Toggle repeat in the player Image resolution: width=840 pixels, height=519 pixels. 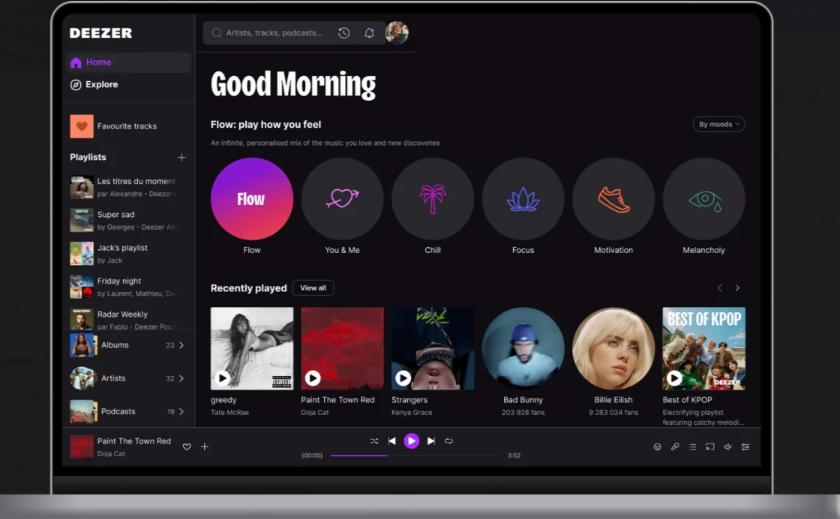point(449,441)
